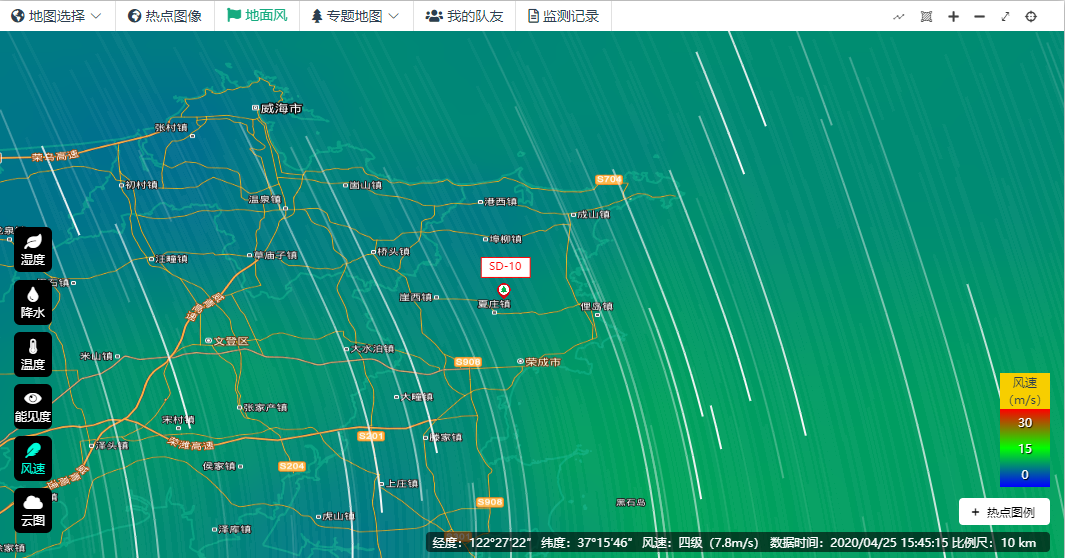The width and height of the screenshot is (1065, 558).
Task: Zoom in with the plus icon
Action: tap(953, 16)
